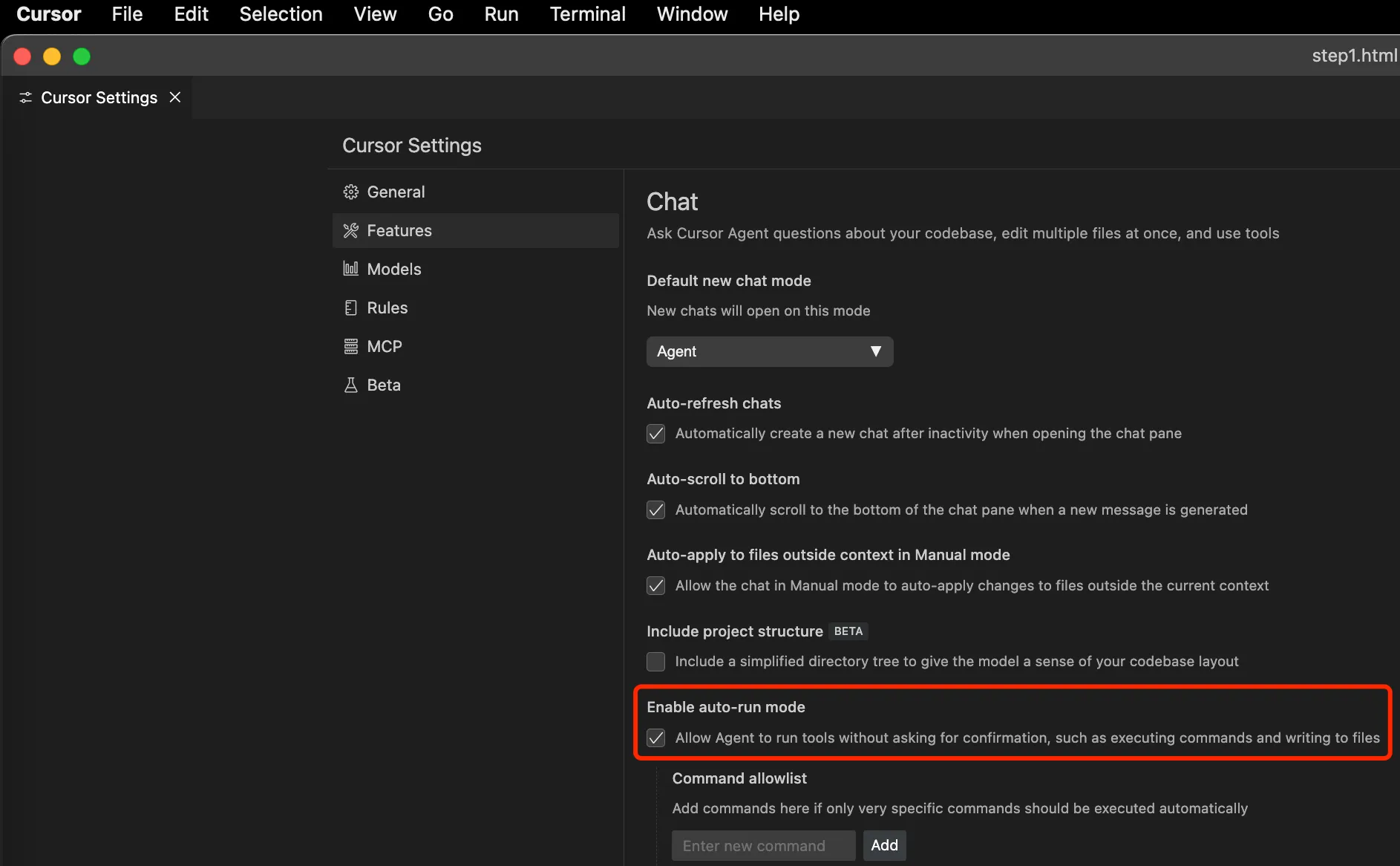This screenshot has width=1400, height=866.
Task: Open the Cursor app menu
Action: pos(49,14)
